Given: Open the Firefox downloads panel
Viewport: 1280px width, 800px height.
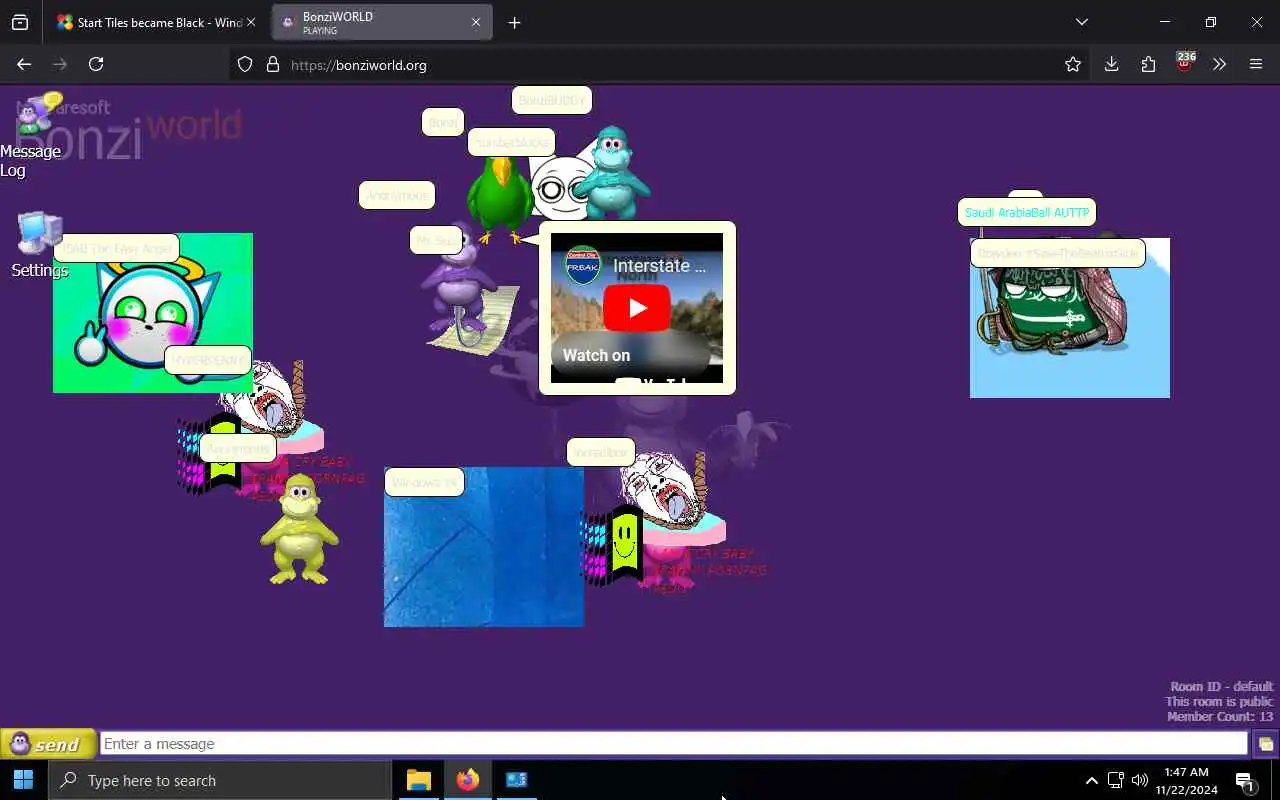Looking at the screenshot, I should [x=1111, y=64].
